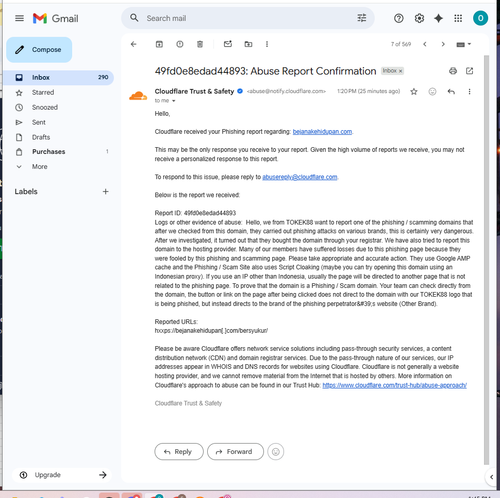This screenshot has width=500, height=498.
Task: Click the Forward button
Action: click(x=235, y=452)
